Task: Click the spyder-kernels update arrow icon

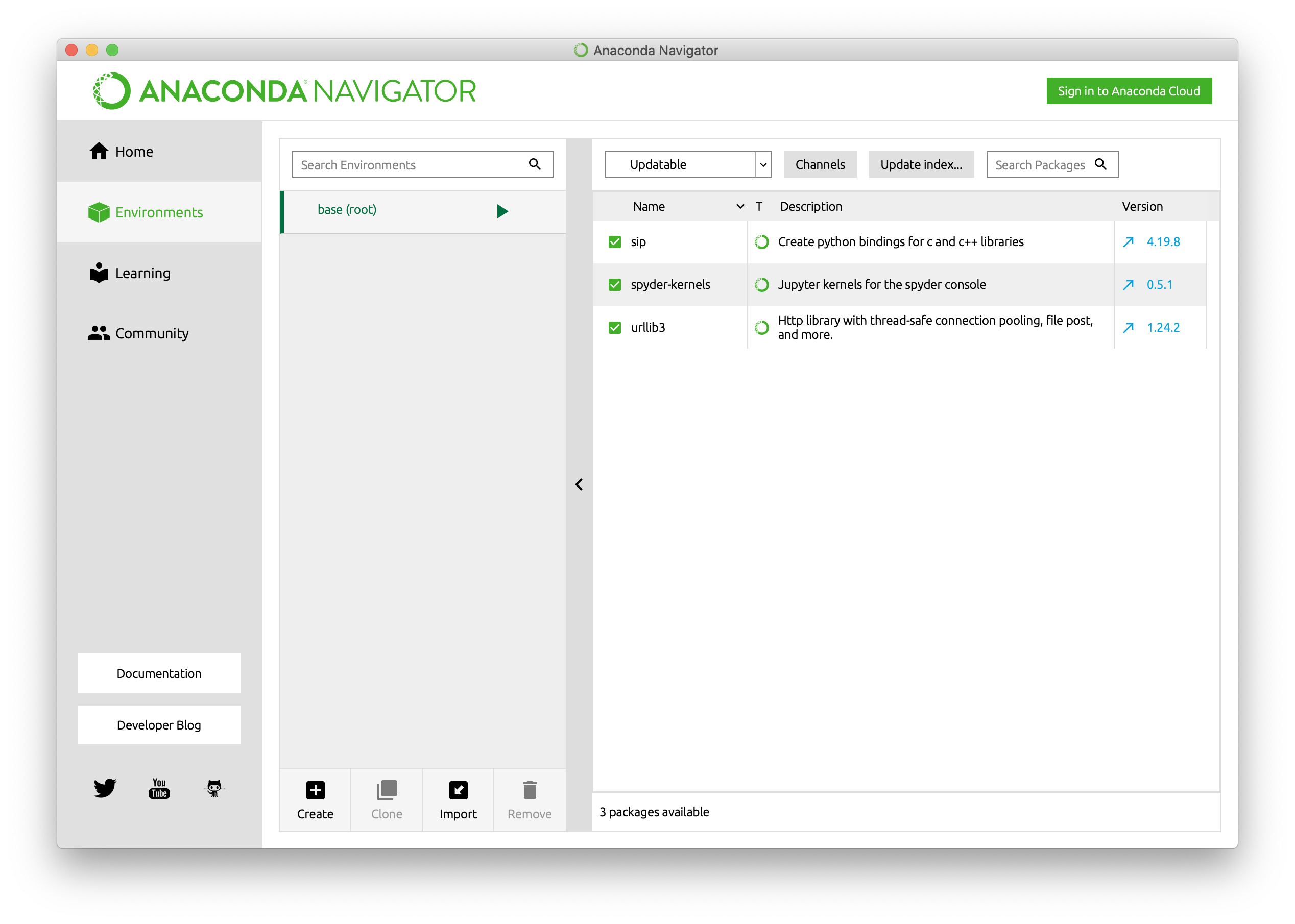Action: [x=1128, y=284]
